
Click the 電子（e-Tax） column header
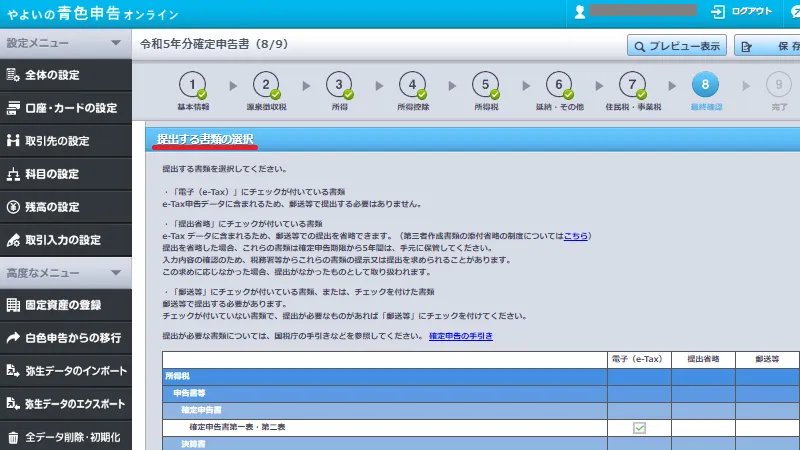pos(639,359)
